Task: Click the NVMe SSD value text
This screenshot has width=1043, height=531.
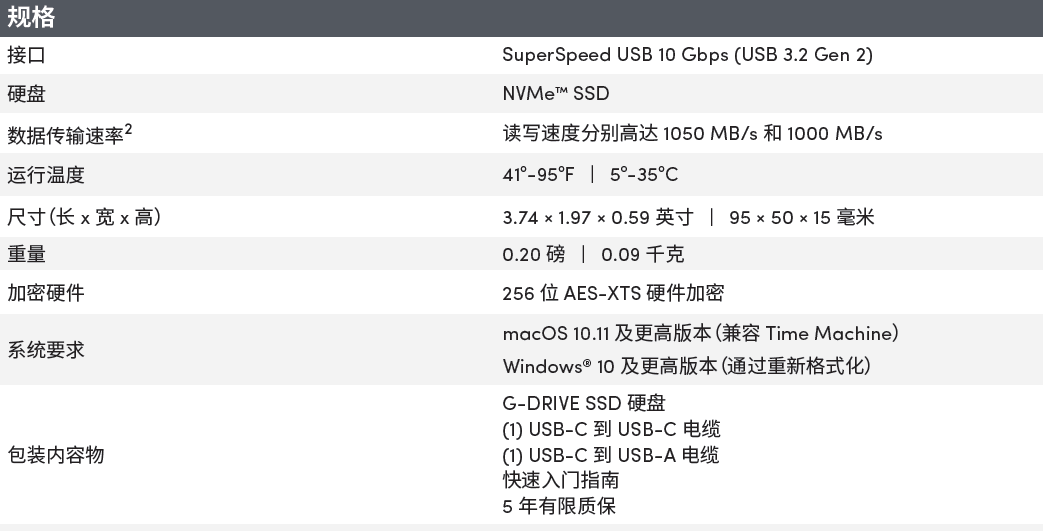Action: pyautogui.click(x=555, y=94)
